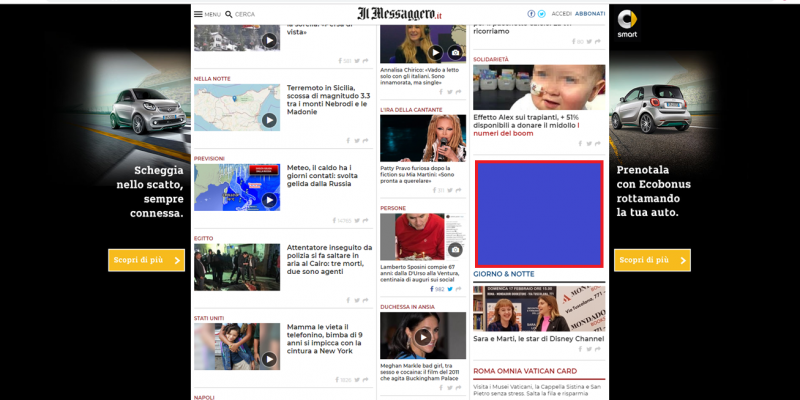Open the Sicily earthquake map thumbnail
Image resolution: width=800 pixels, height=400 pixels.
pyautogui.click(x=237, y=107)
